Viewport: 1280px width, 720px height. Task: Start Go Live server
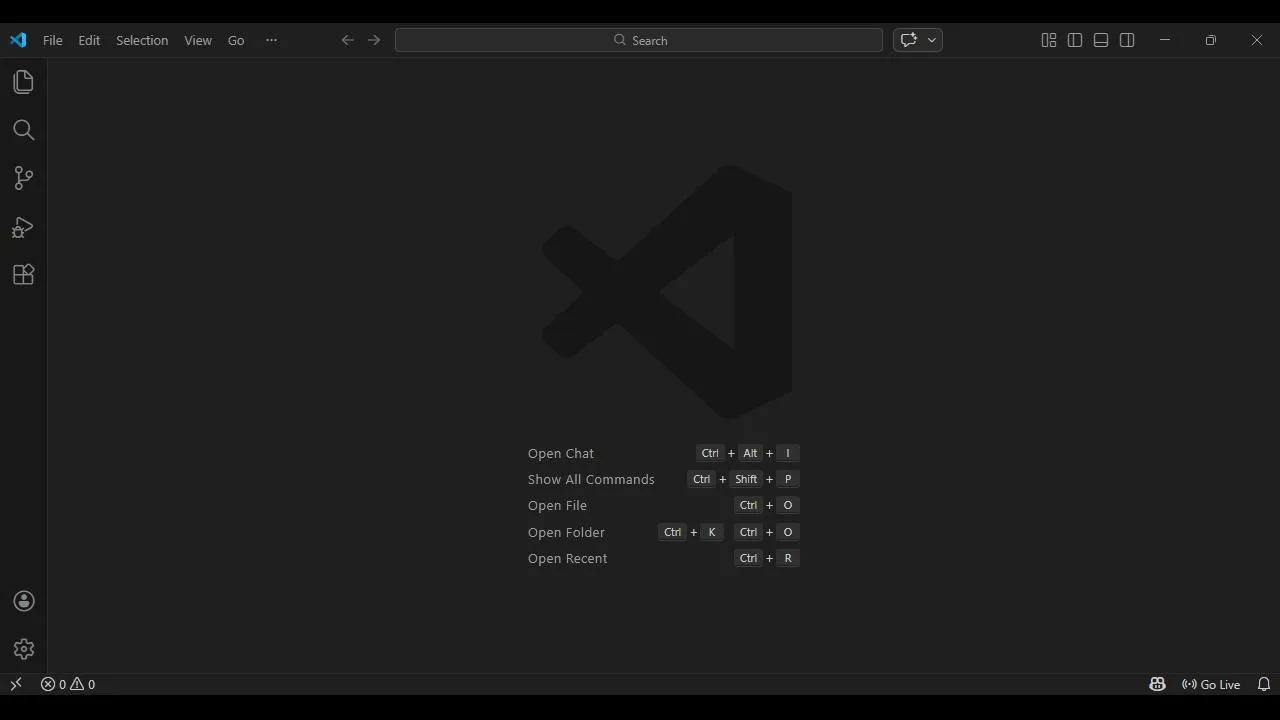[x=1211, y=684]
